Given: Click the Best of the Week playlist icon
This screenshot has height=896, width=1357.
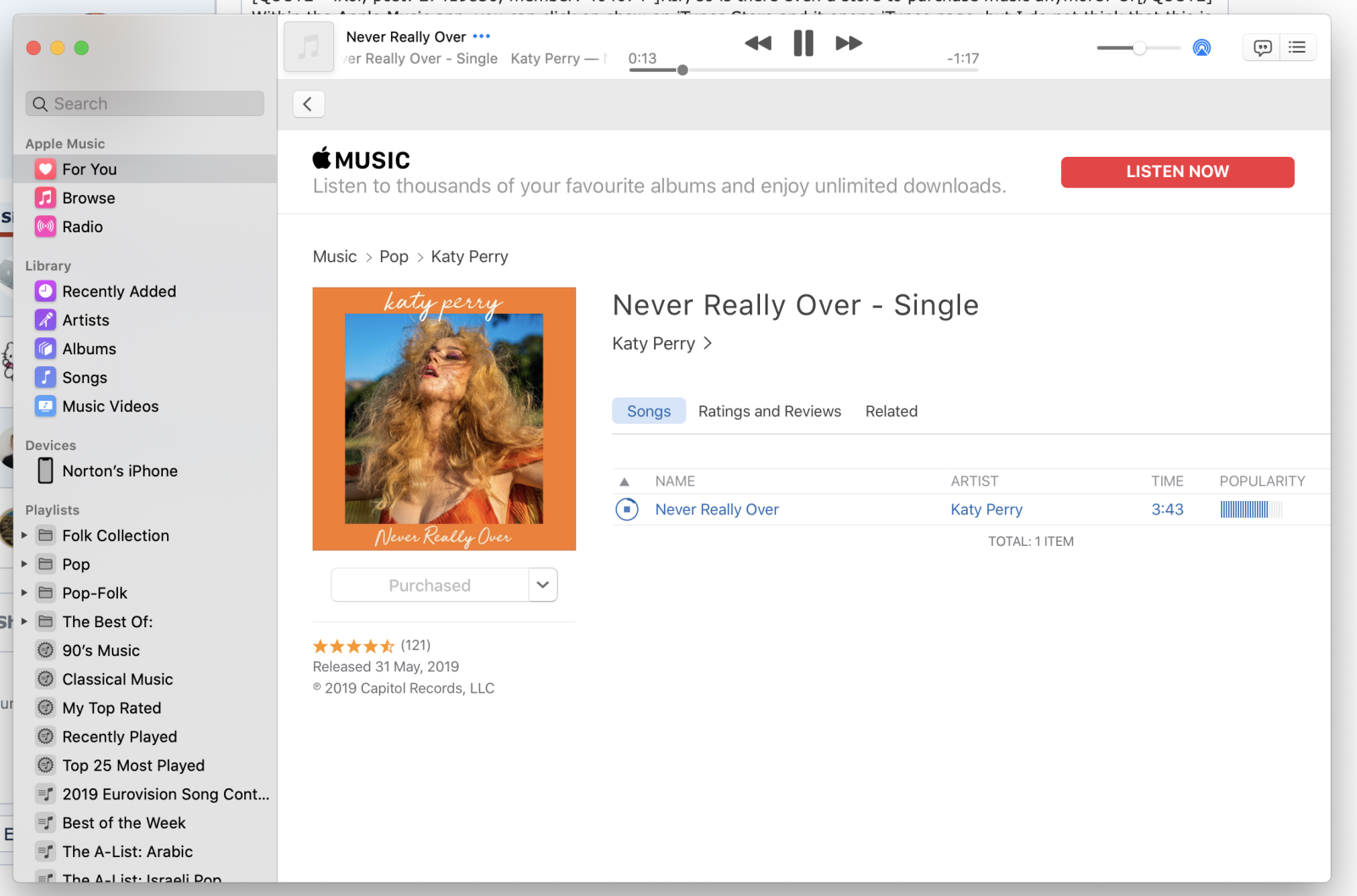Looking at the screenshot, I should coord(46,823).
